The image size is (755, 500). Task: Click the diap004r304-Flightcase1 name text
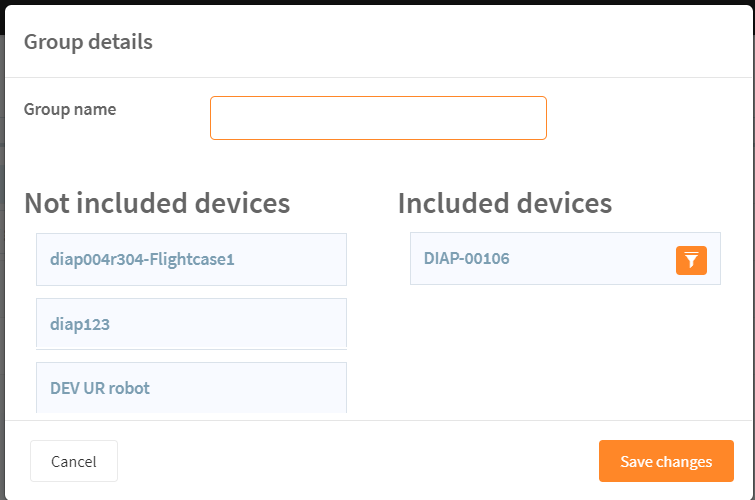coord(142,260)
